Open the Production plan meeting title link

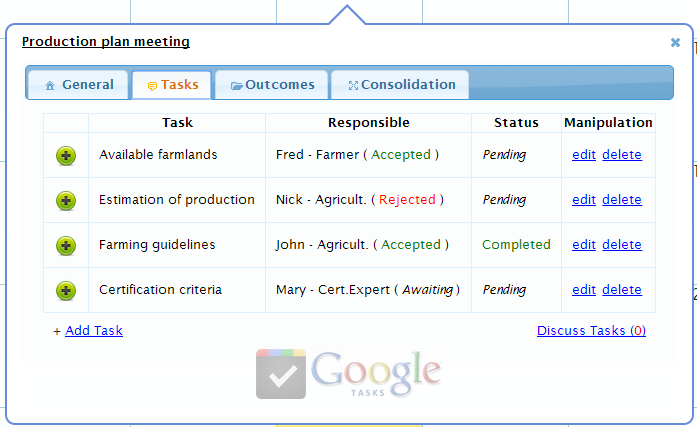[106, 41]
